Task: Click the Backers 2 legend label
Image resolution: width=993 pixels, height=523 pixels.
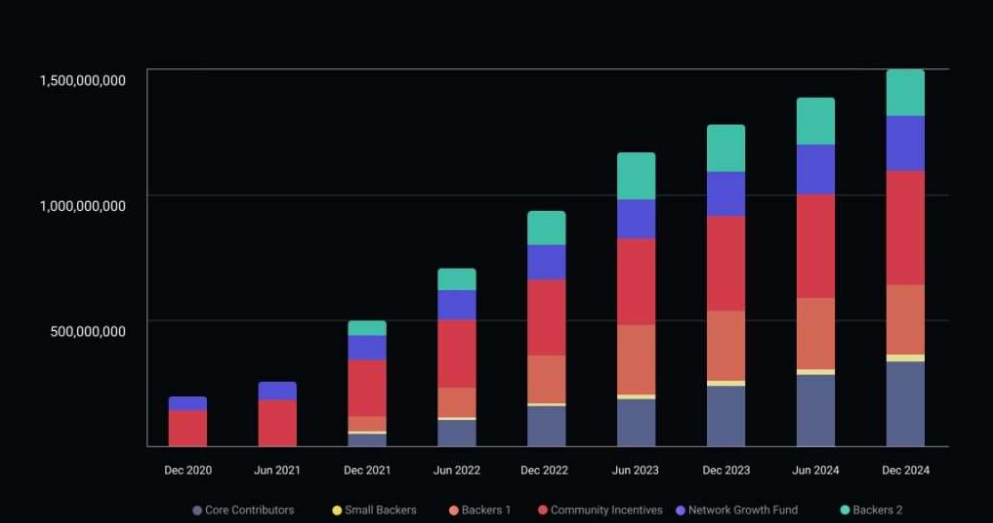Action: 877,510
